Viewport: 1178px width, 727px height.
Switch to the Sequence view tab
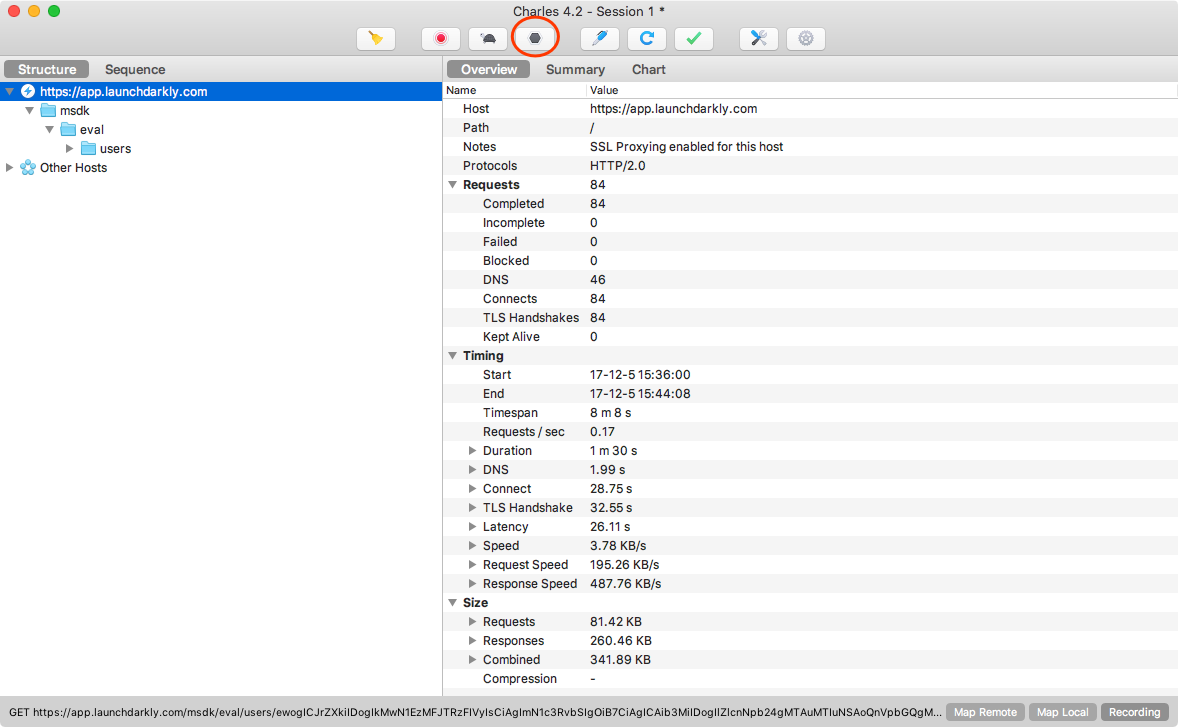click(134, 69)
